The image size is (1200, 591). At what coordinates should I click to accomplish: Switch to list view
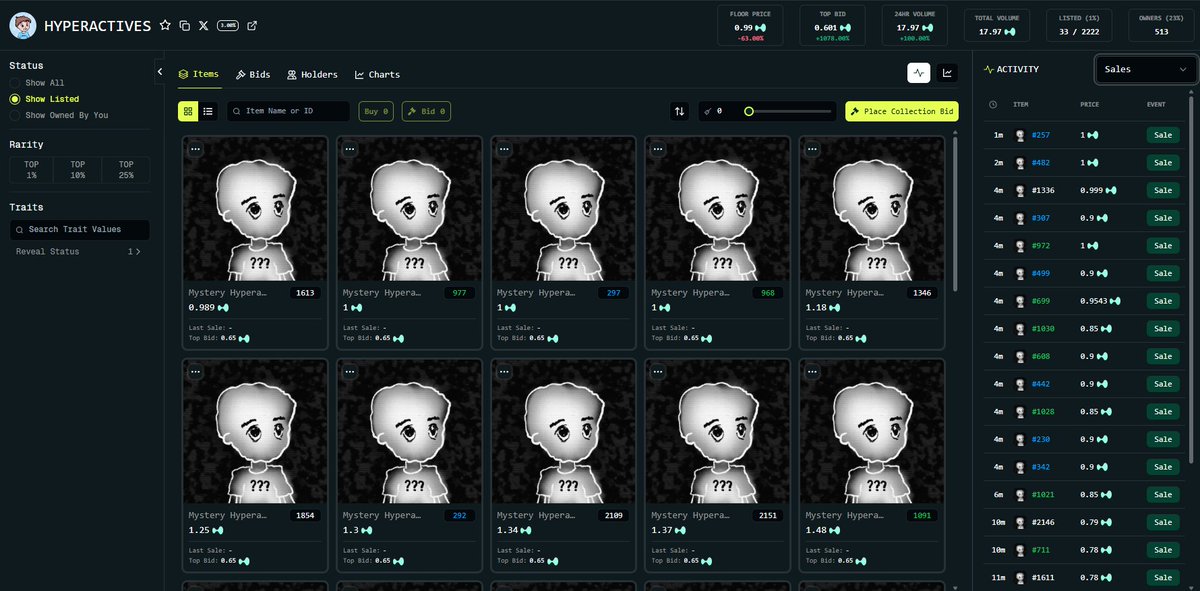208,111
